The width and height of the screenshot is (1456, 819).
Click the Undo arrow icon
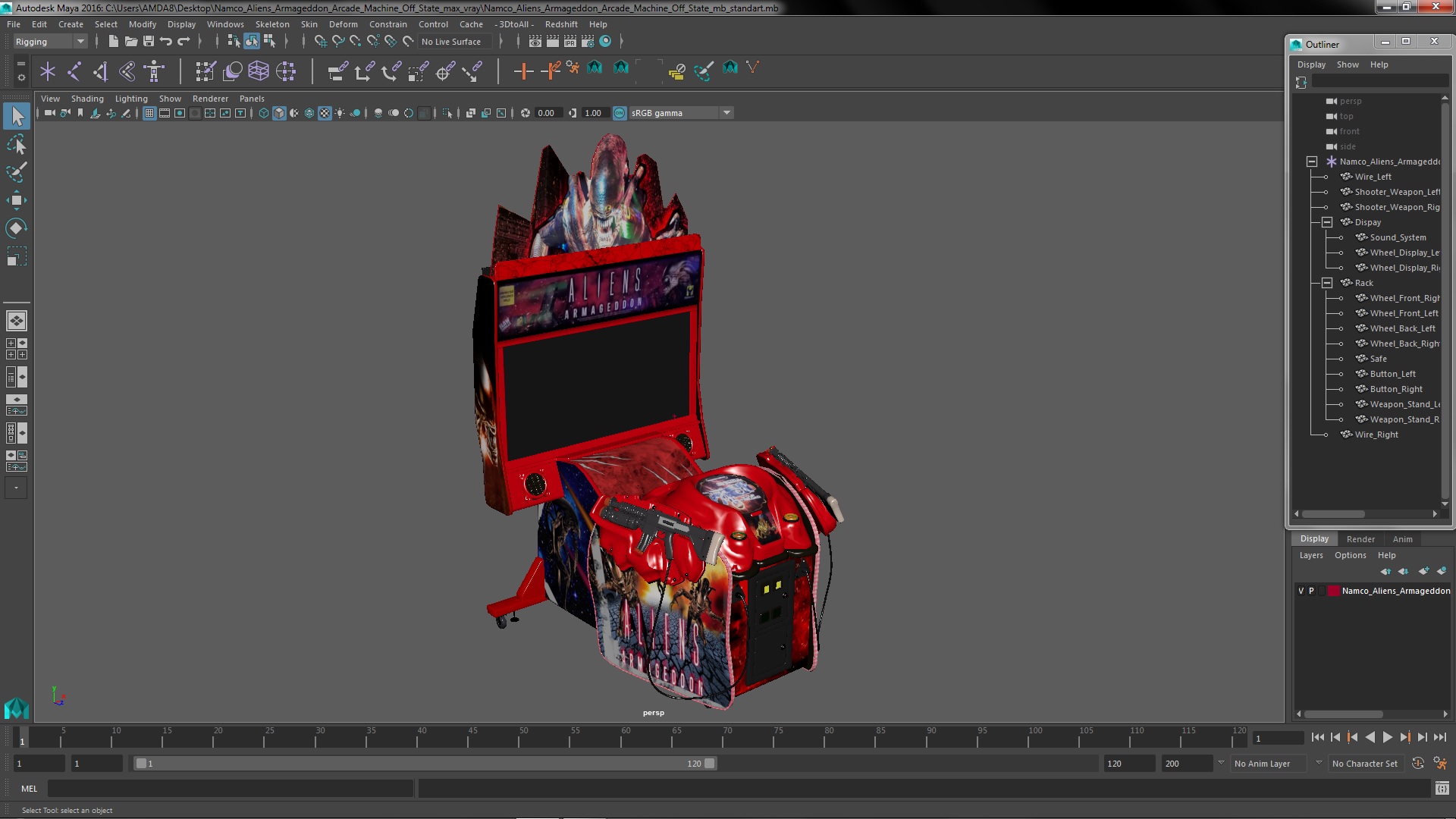tap(166, 41)
